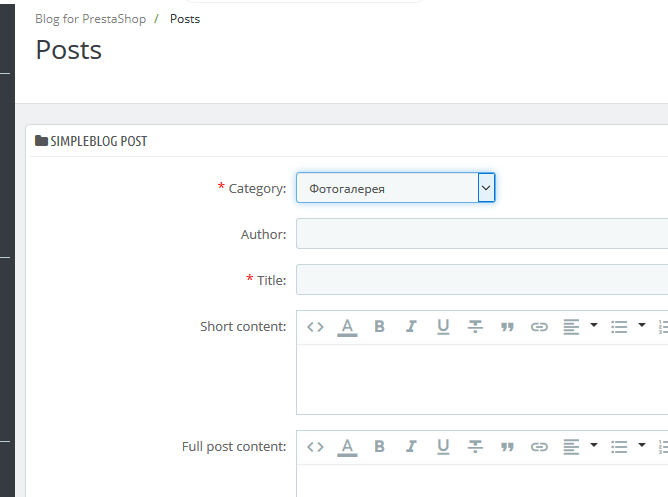
Task: Toggle bold in Short content toolbar
Action: [379, 326]
